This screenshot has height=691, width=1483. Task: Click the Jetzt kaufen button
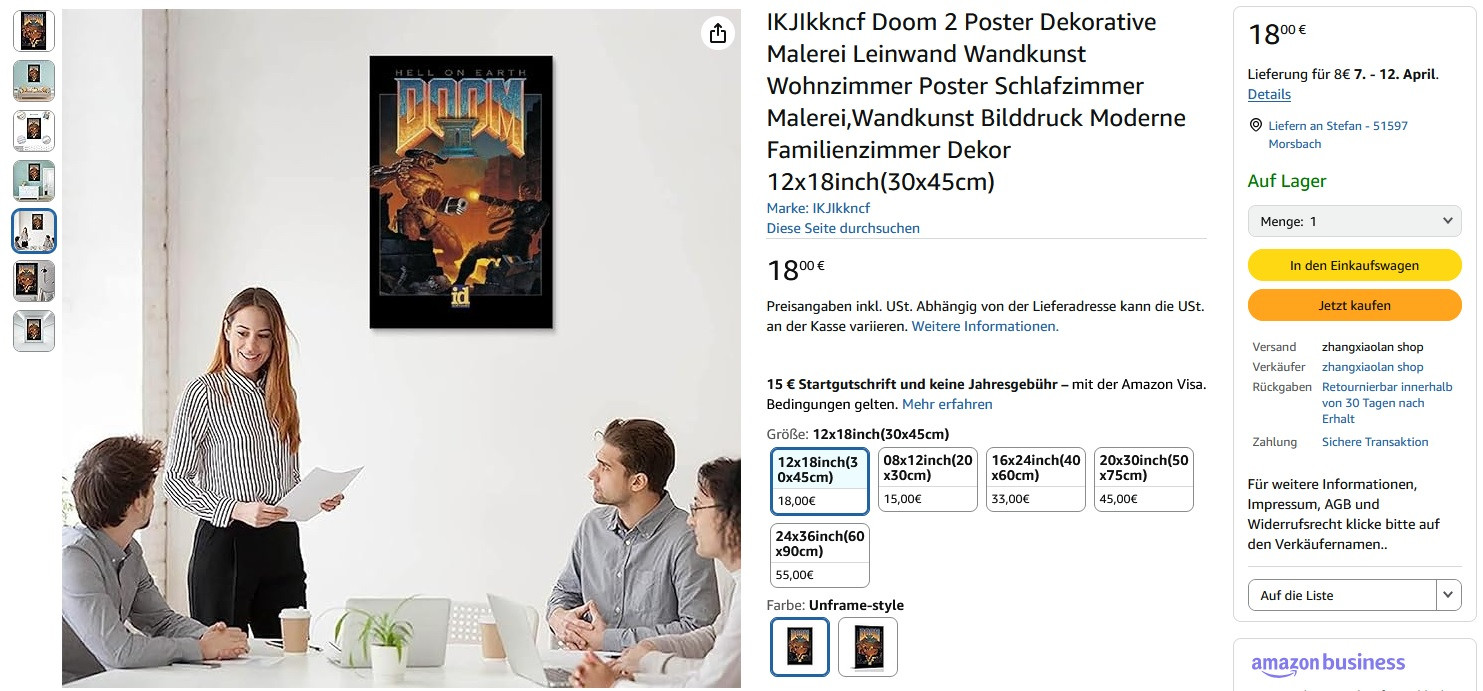click(x=1355, y=305)
